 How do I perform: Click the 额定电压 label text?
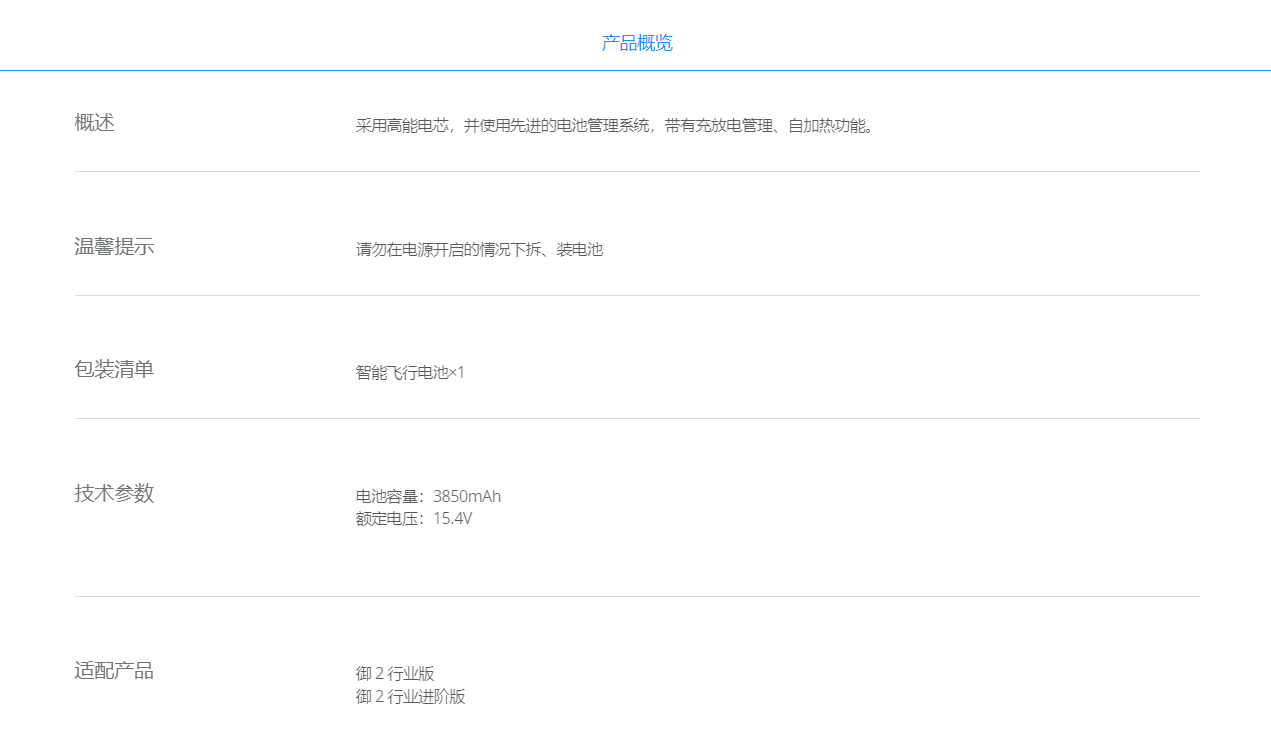pyautogui.click(x=388, y=519)
